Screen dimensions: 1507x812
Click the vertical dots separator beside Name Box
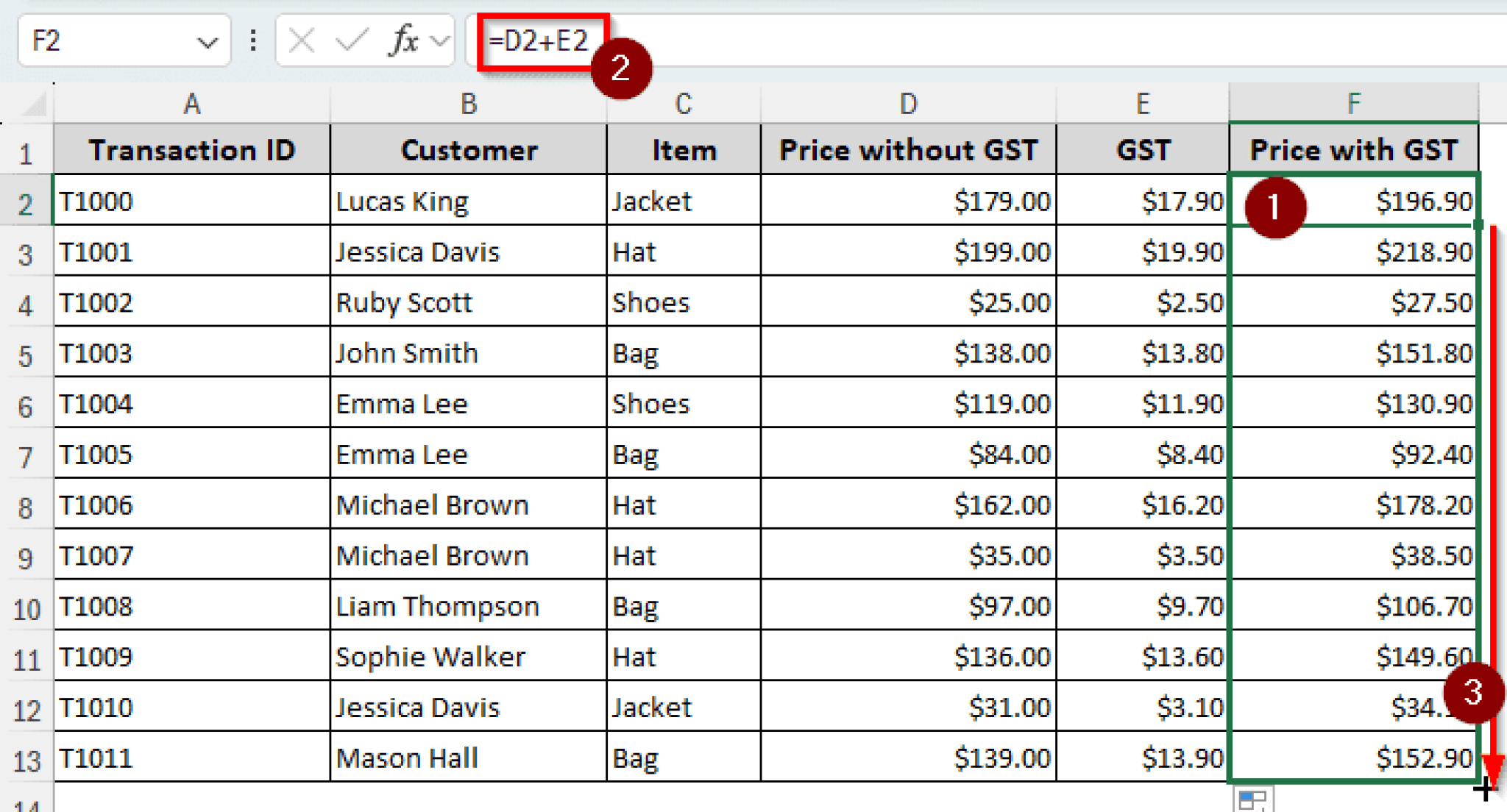(x=252, y=40)
